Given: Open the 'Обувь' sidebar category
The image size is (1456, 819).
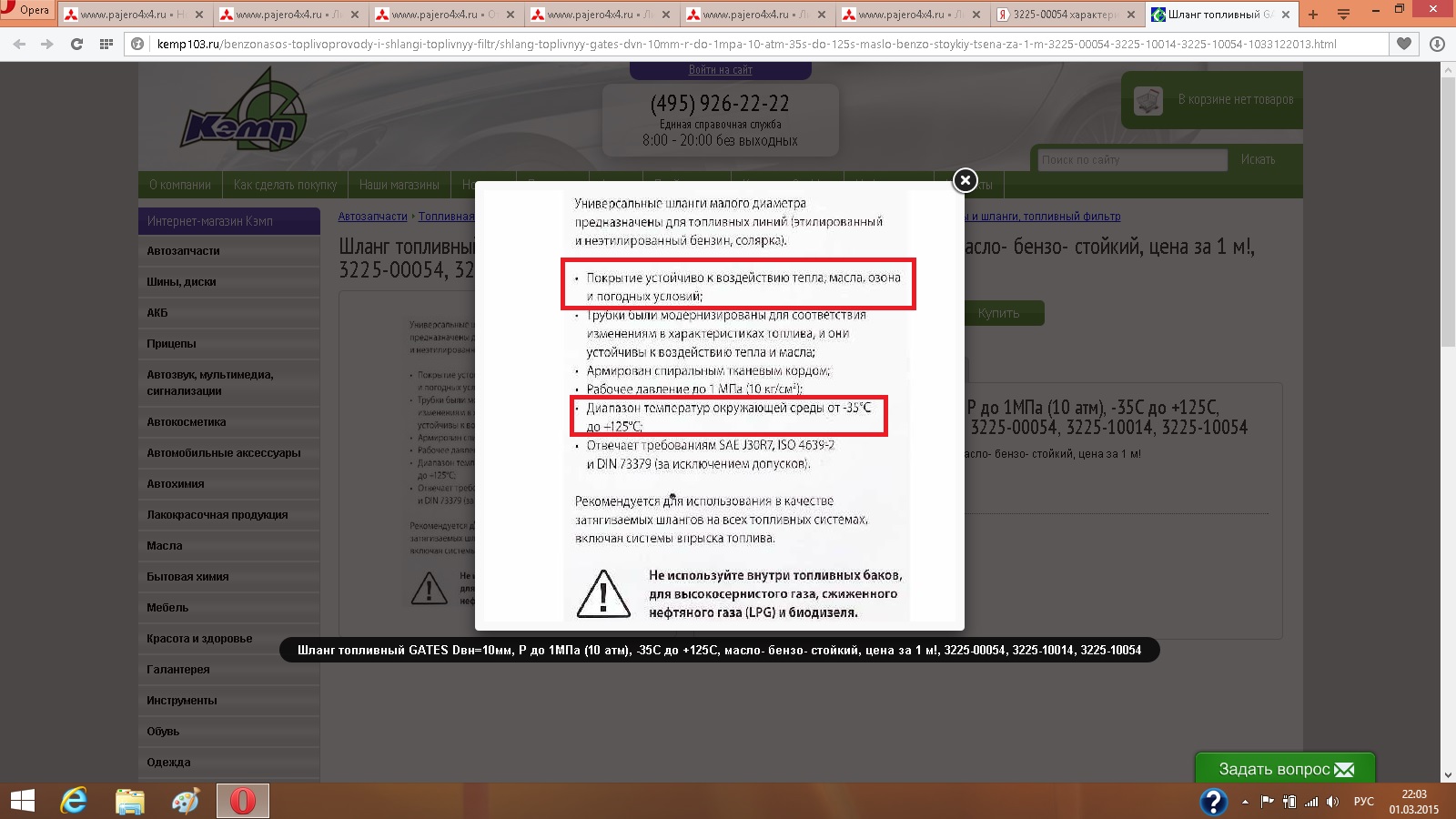Looking at the screenshot, I should click(x=229, y=732).
